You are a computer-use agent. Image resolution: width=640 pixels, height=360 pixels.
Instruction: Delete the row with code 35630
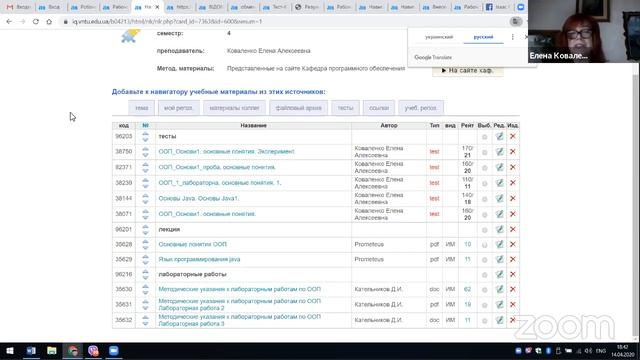click(x=513, y=289)
